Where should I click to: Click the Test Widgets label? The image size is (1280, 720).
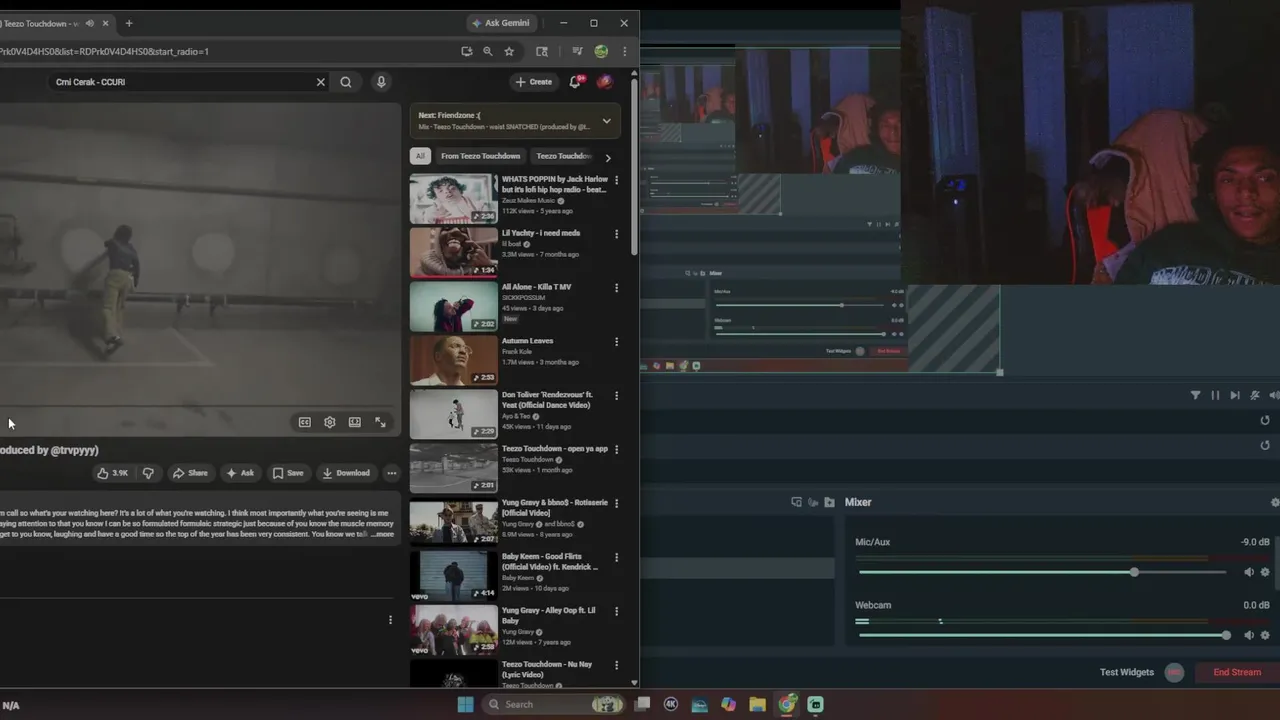[x=1127, y=672]
